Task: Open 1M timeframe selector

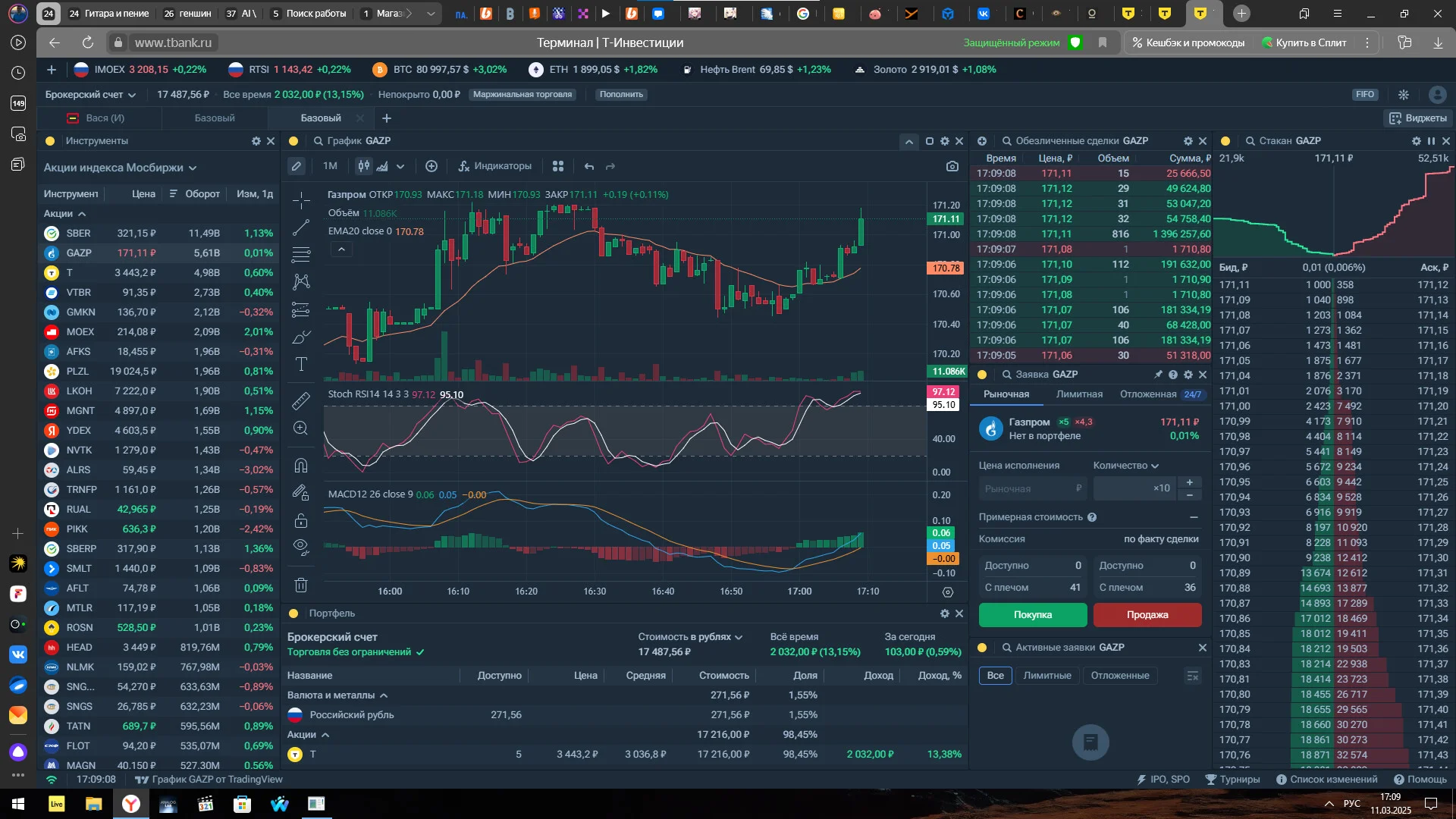Action: tap(330, 166)
